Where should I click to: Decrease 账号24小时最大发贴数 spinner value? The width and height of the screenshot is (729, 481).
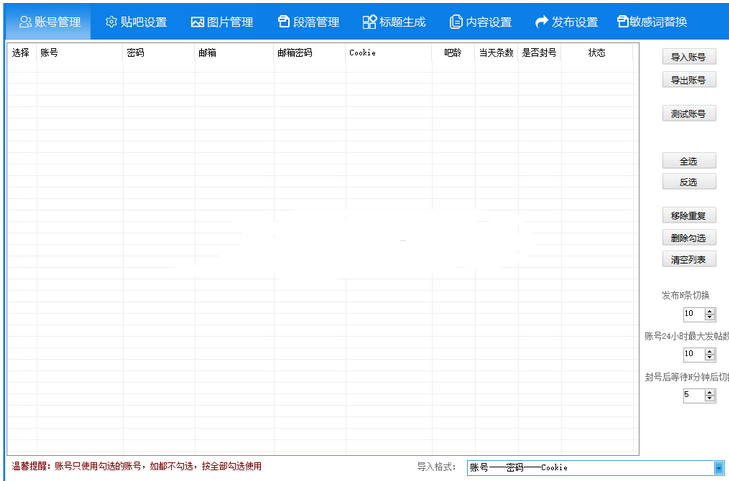pyautogui.click(x=710, y=358)
